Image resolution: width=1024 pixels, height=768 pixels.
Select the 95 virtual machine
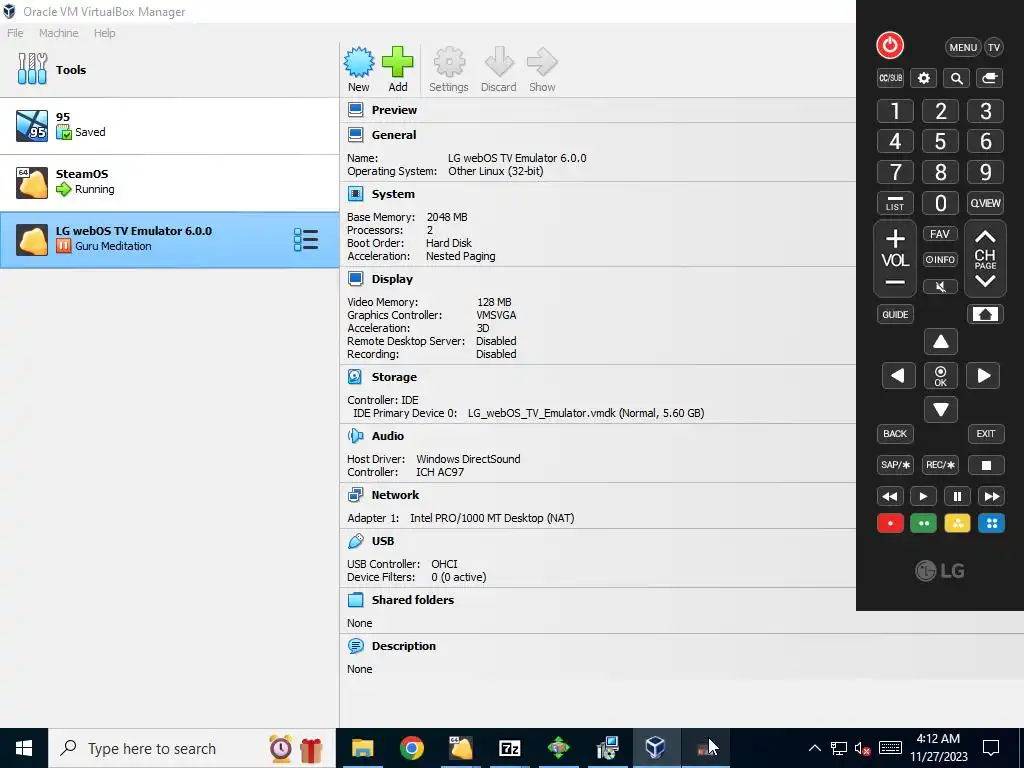point(169,125)
